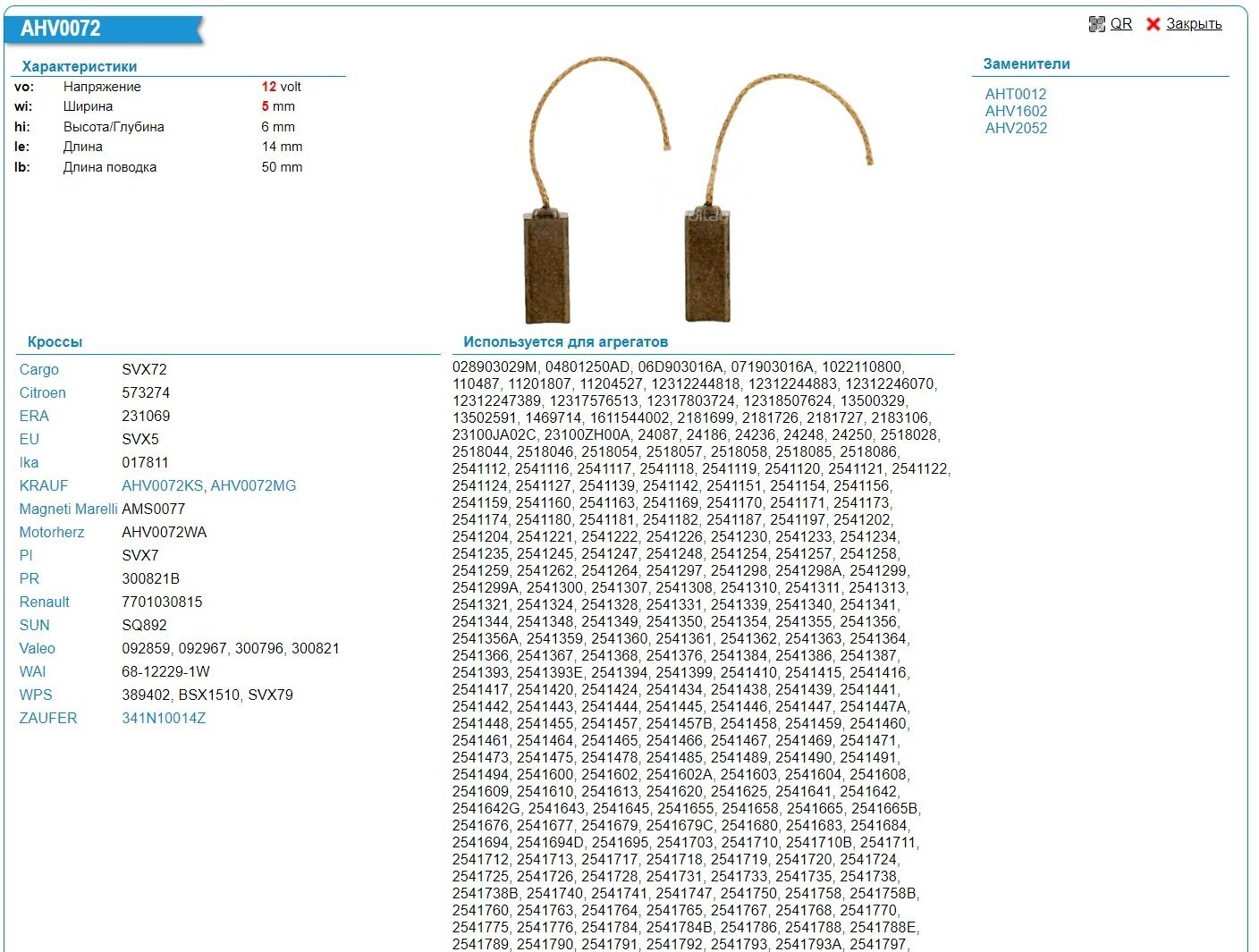The height and width of the screenshot is (952, 1259).
Task: Click the Длина поводка label
Action: tap(110, 167)
